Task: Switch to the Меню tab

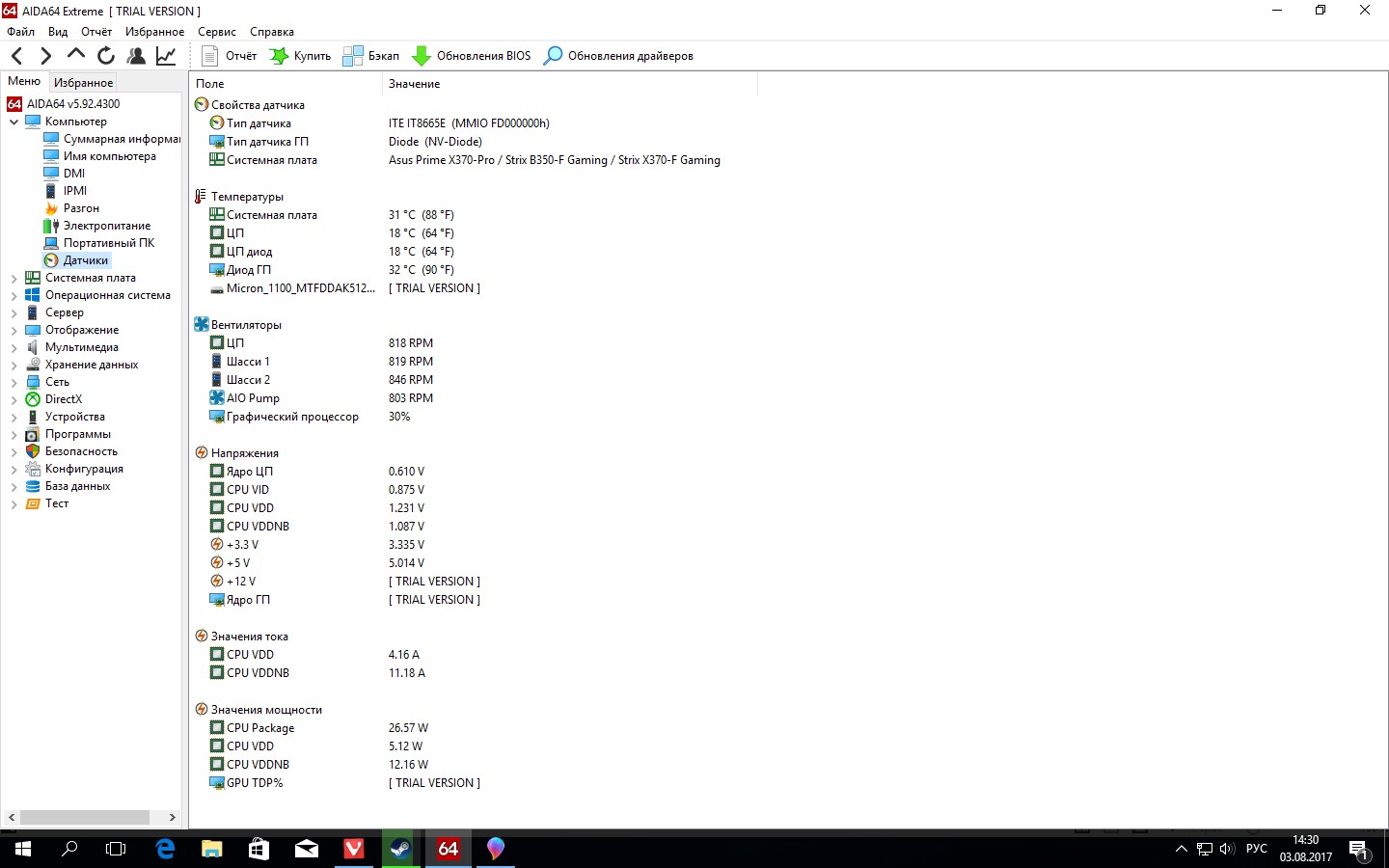Action: [24, 82]
